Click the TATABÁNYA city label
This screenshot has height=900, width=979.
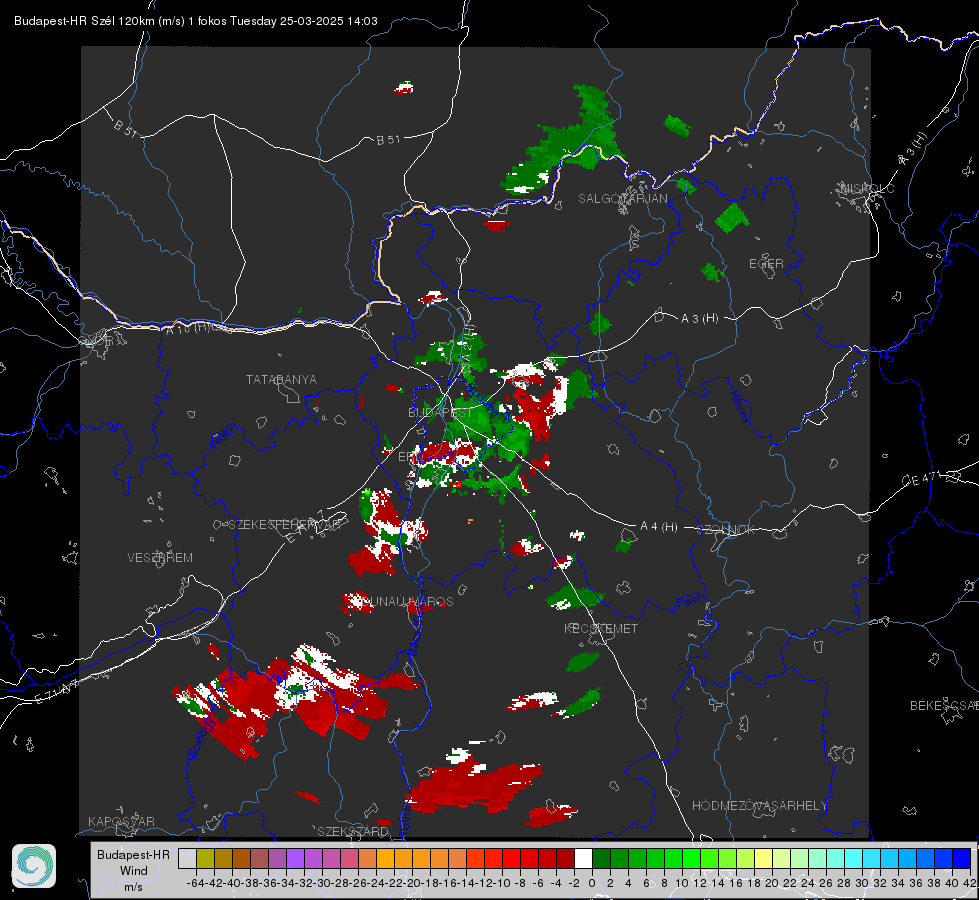[281, 380]
